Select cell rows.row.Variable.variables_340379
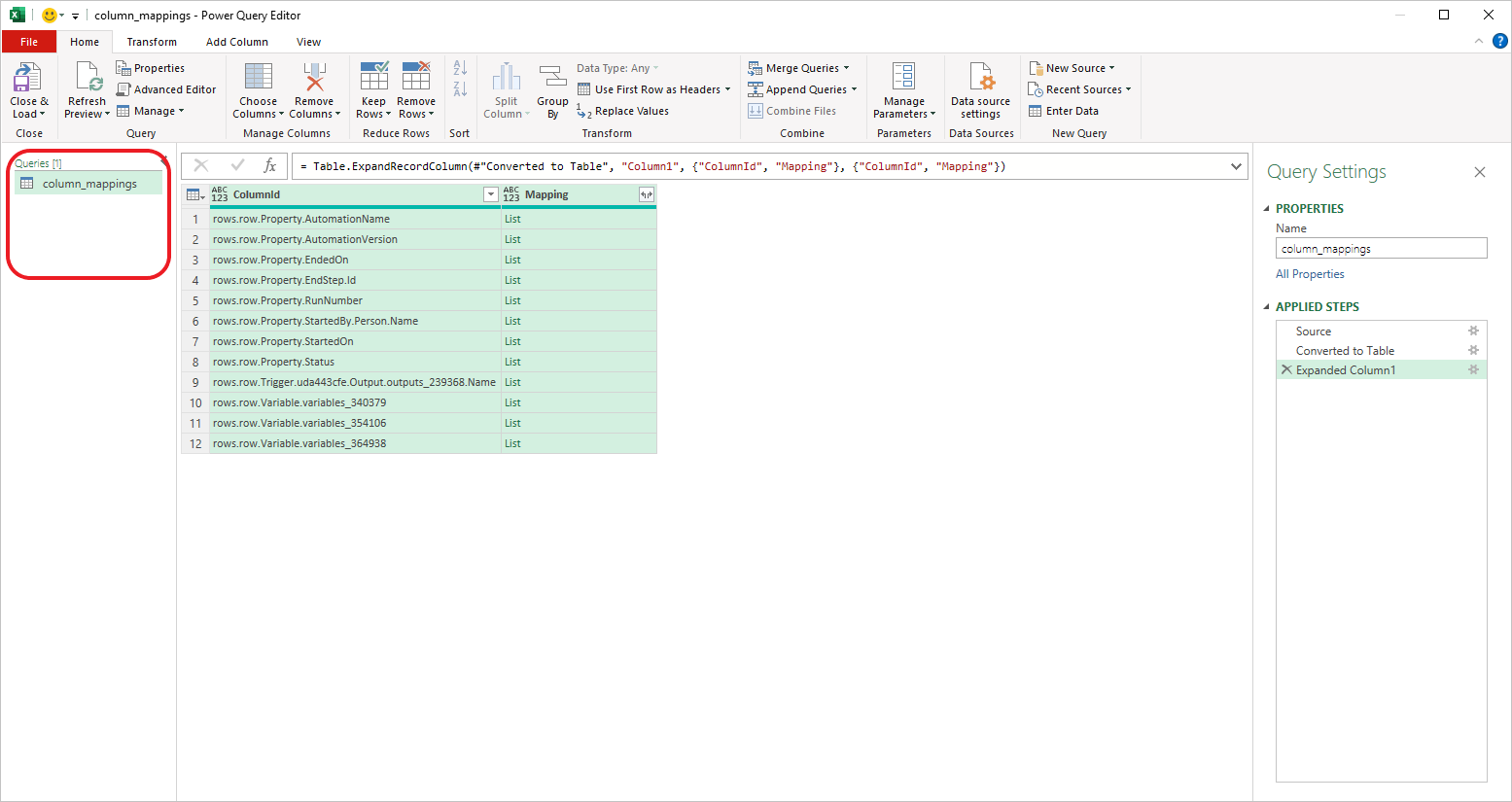 [355, 402]
